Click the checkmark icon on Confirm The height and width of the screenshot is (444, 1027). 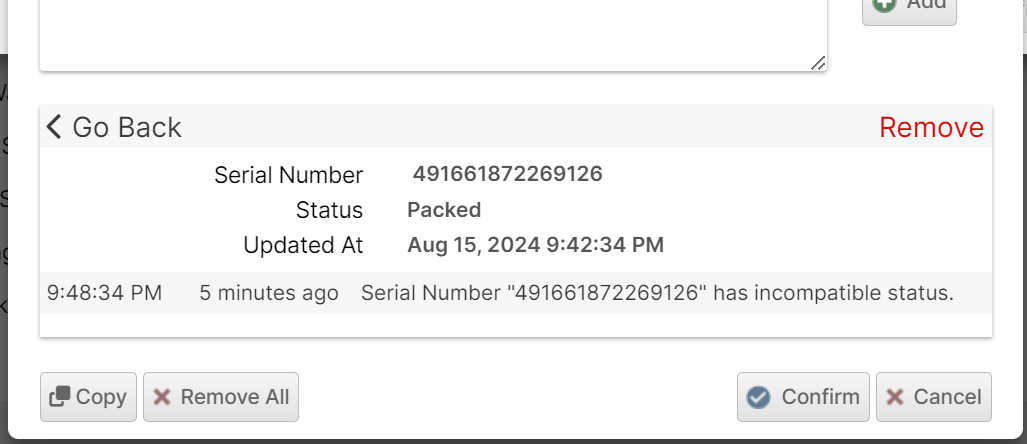pyautogui.click(x=759, y=397)
